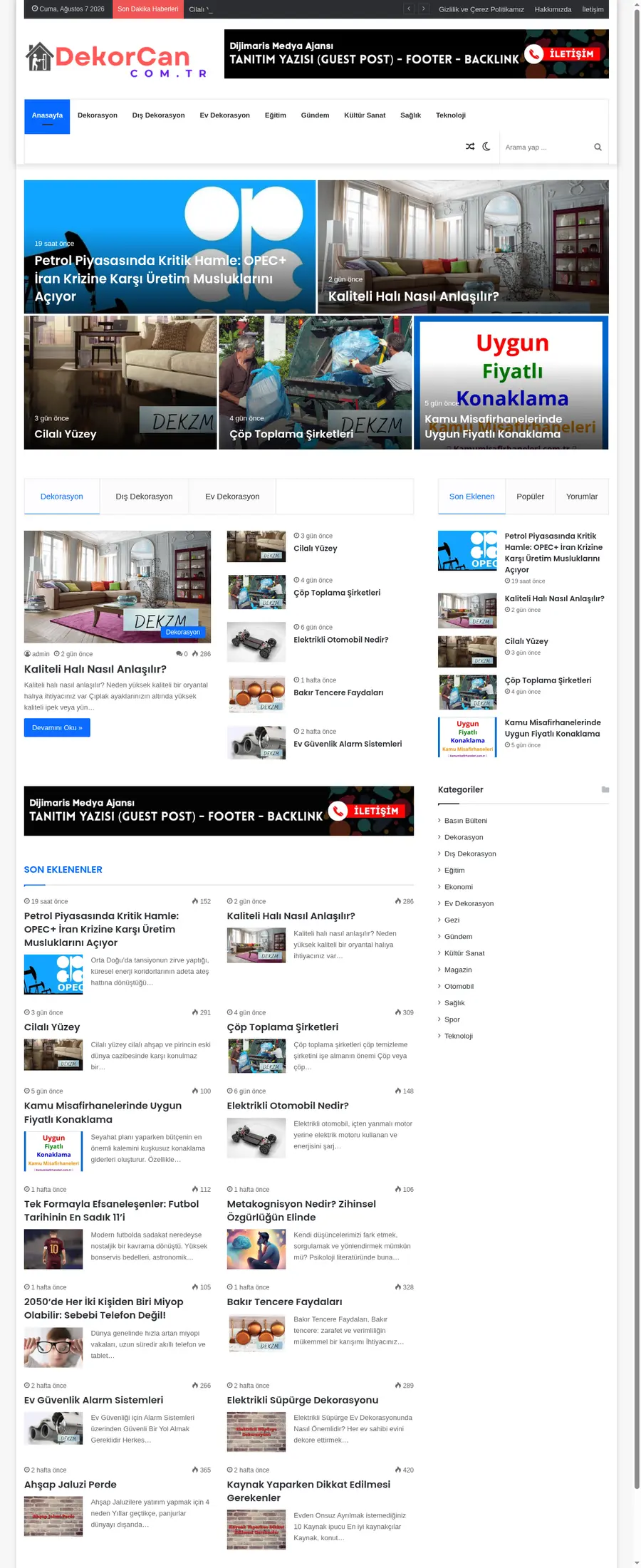Click the Kategoriler folder icon

[605, 789]
